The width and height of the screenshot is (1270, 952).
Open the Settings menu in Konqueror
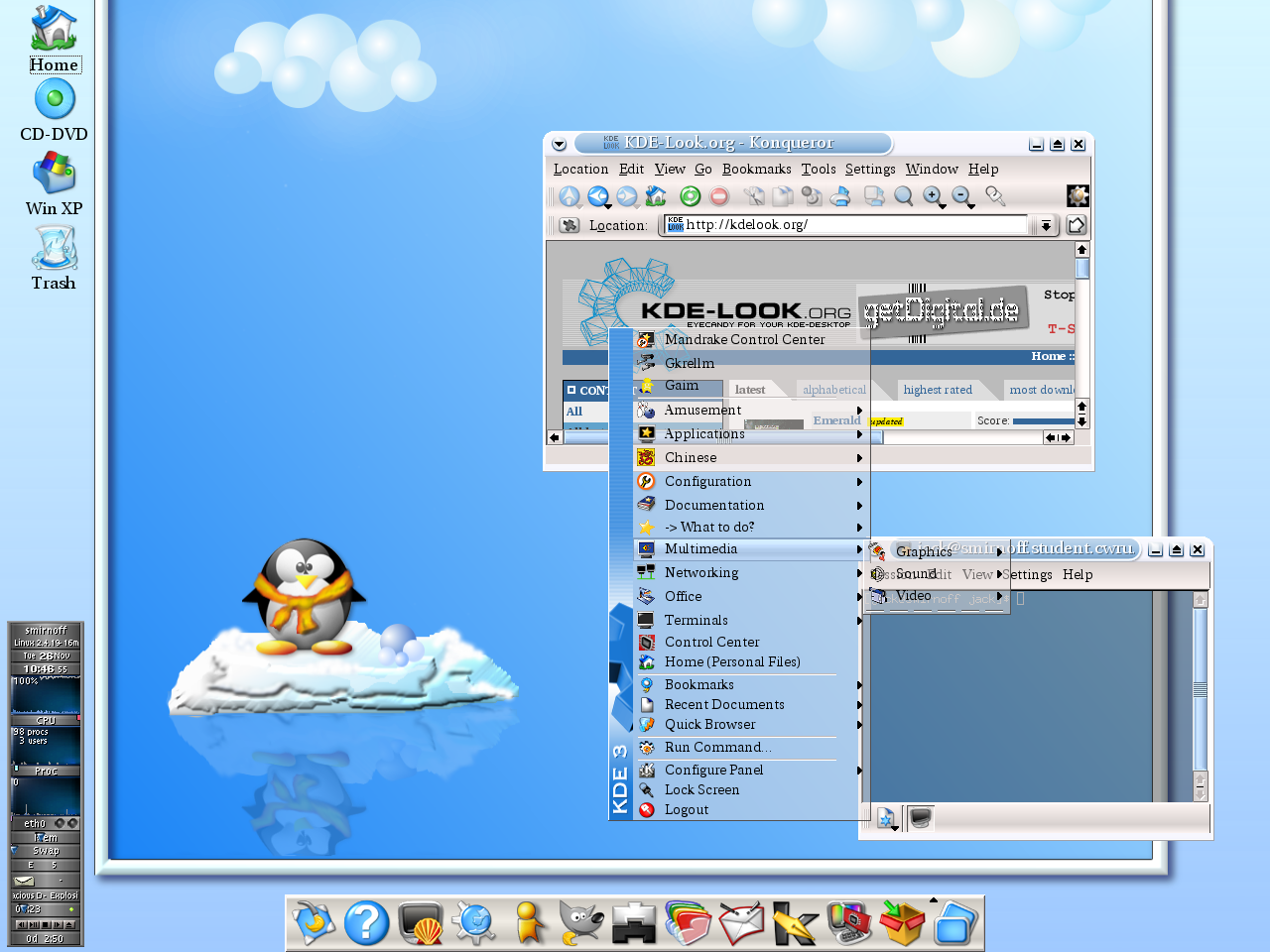870,169
